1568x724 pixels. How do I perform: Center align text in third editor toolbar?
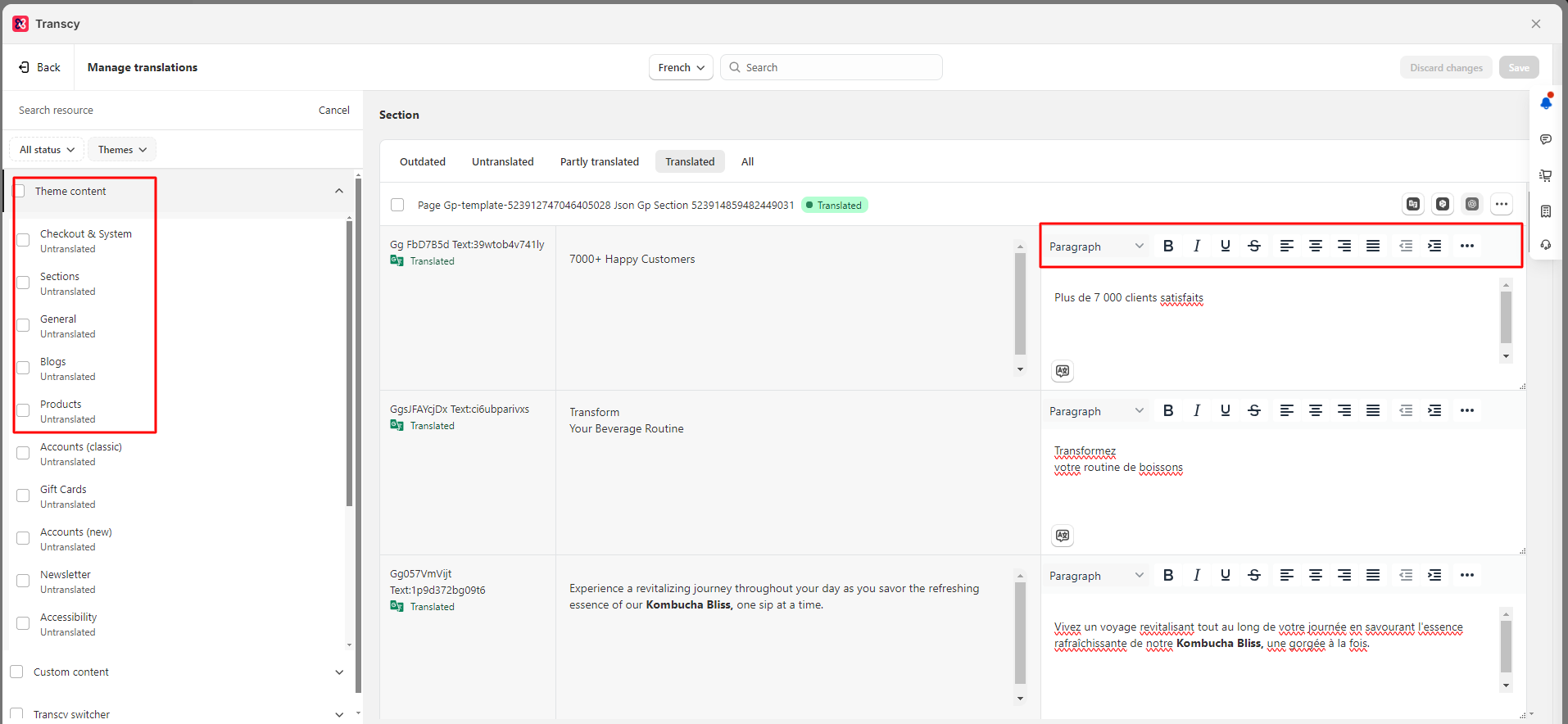(x=1316, y=575)
